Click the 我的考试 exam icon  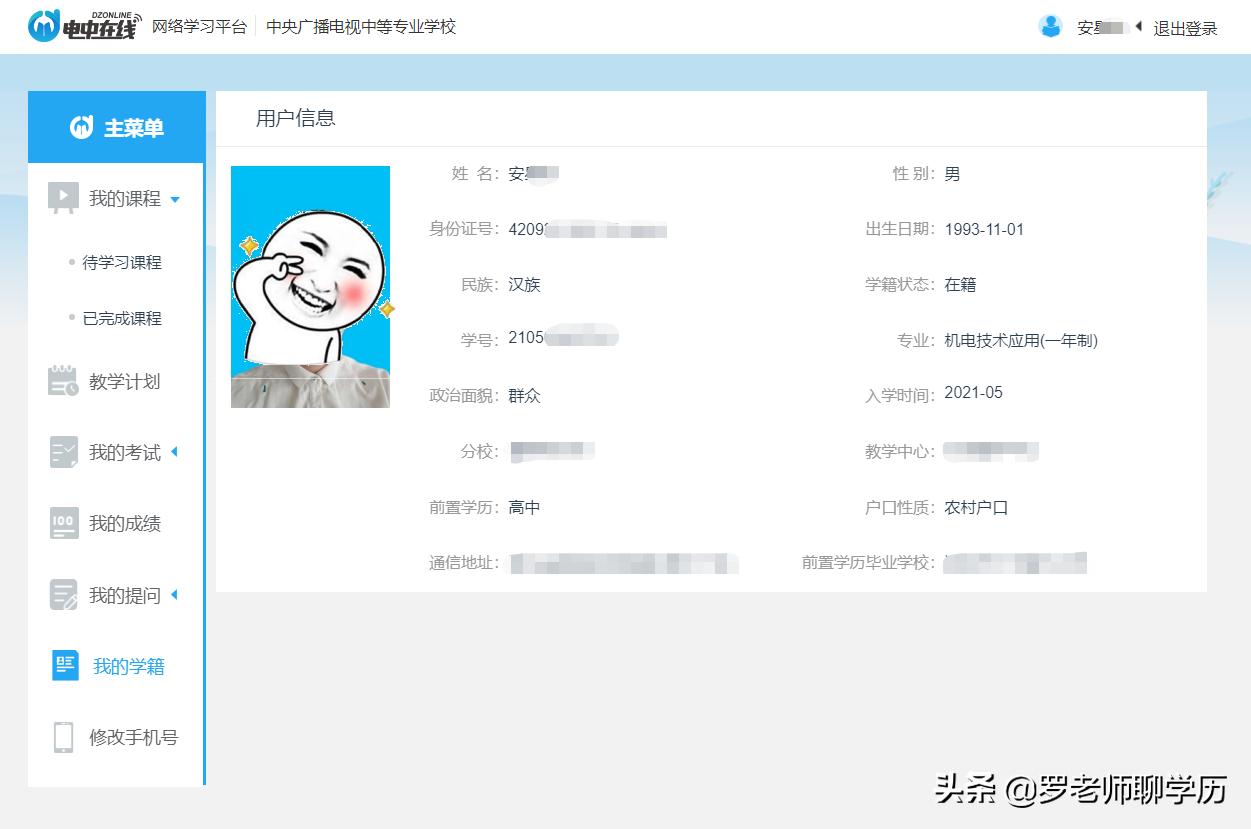tap(62, 452)
